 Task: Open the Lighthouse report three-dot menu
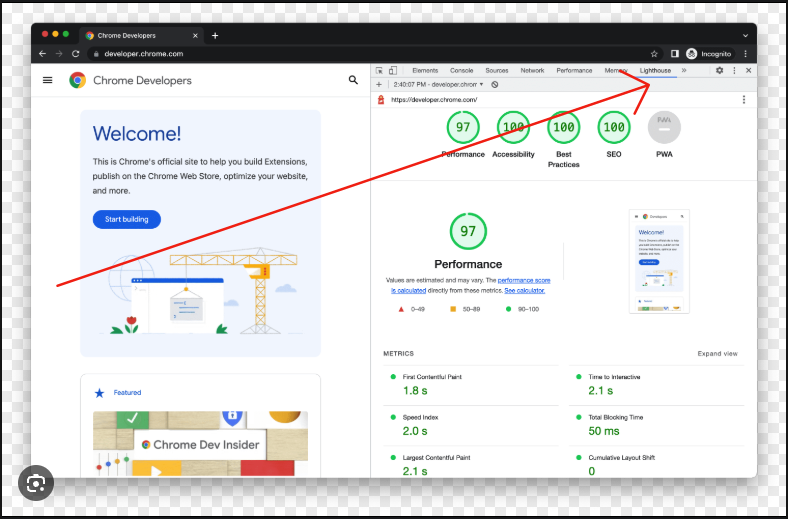[x=744, y=99]
